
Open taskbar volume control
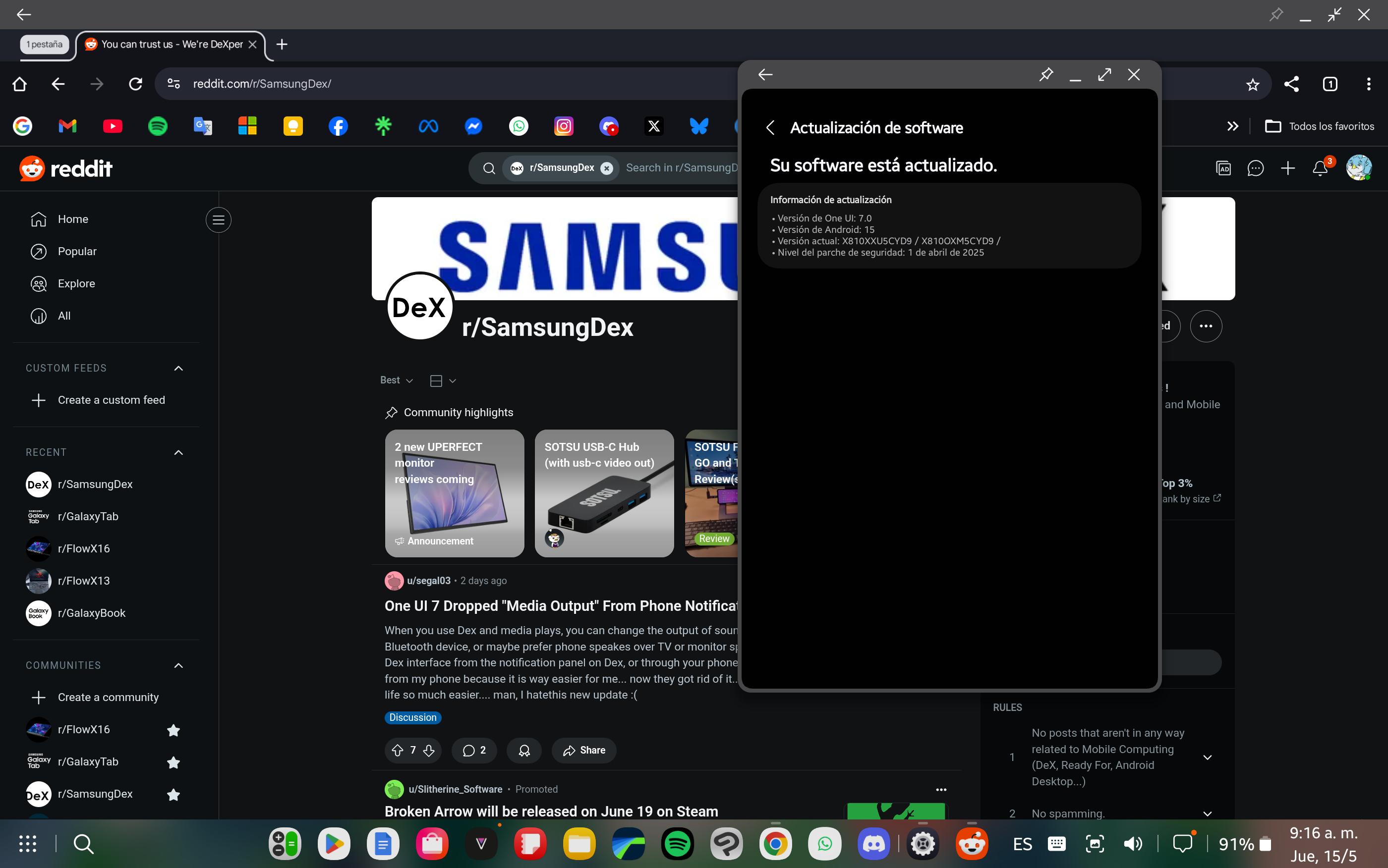tap(1132, 843)
